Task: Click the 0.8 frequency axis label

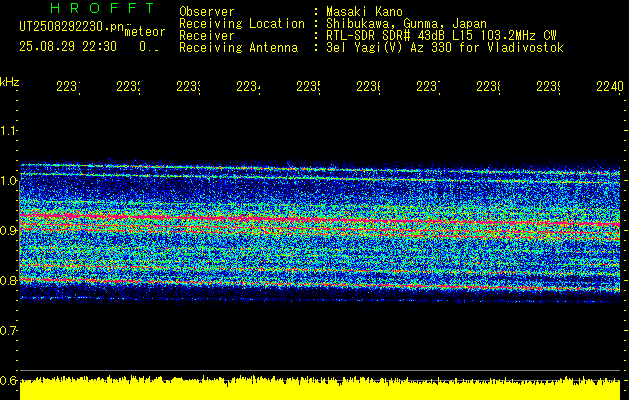Action: [9, 280]
